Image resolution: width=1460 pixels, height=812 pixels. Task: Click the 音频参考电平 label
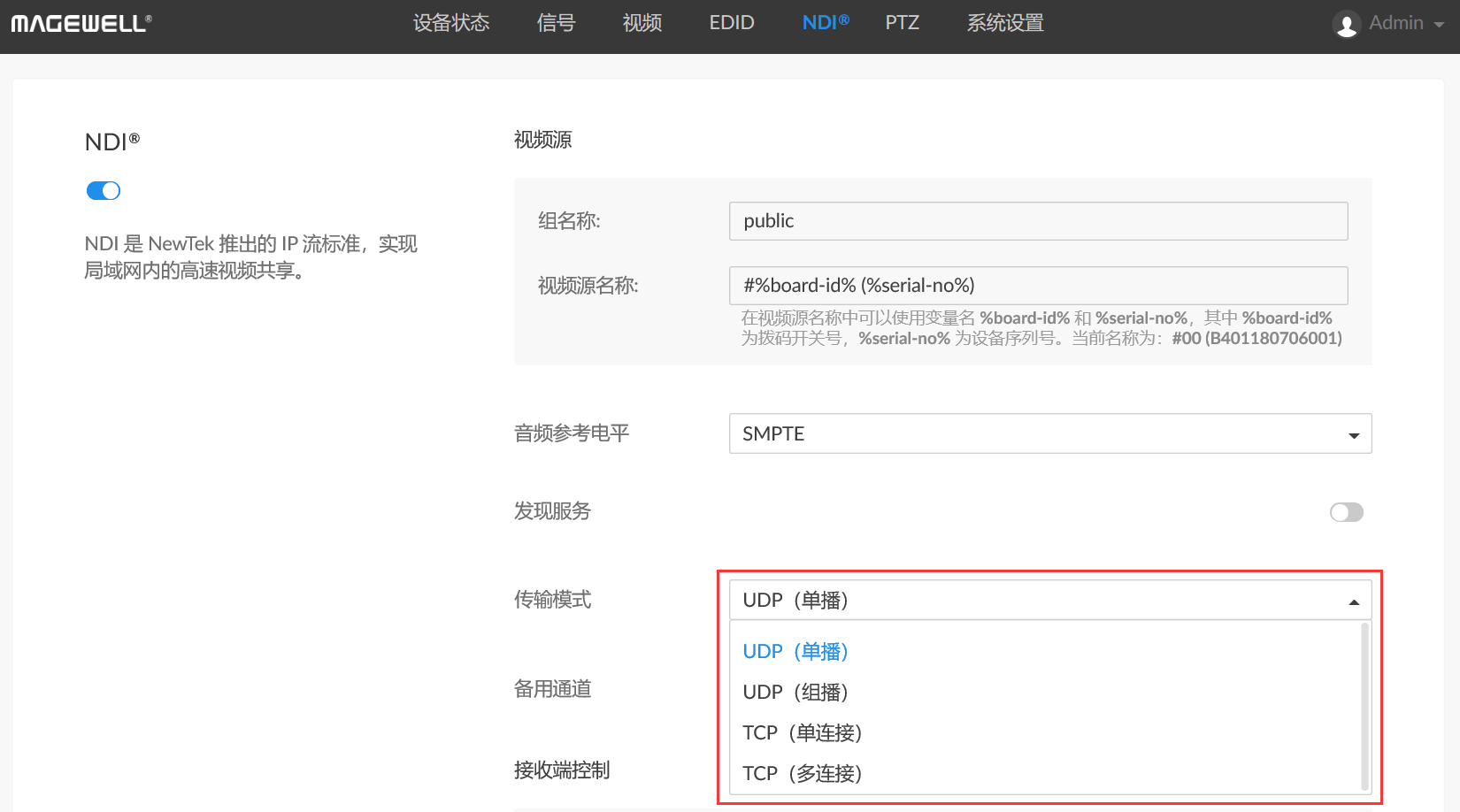pyautogui.click(x=572, y=433)
